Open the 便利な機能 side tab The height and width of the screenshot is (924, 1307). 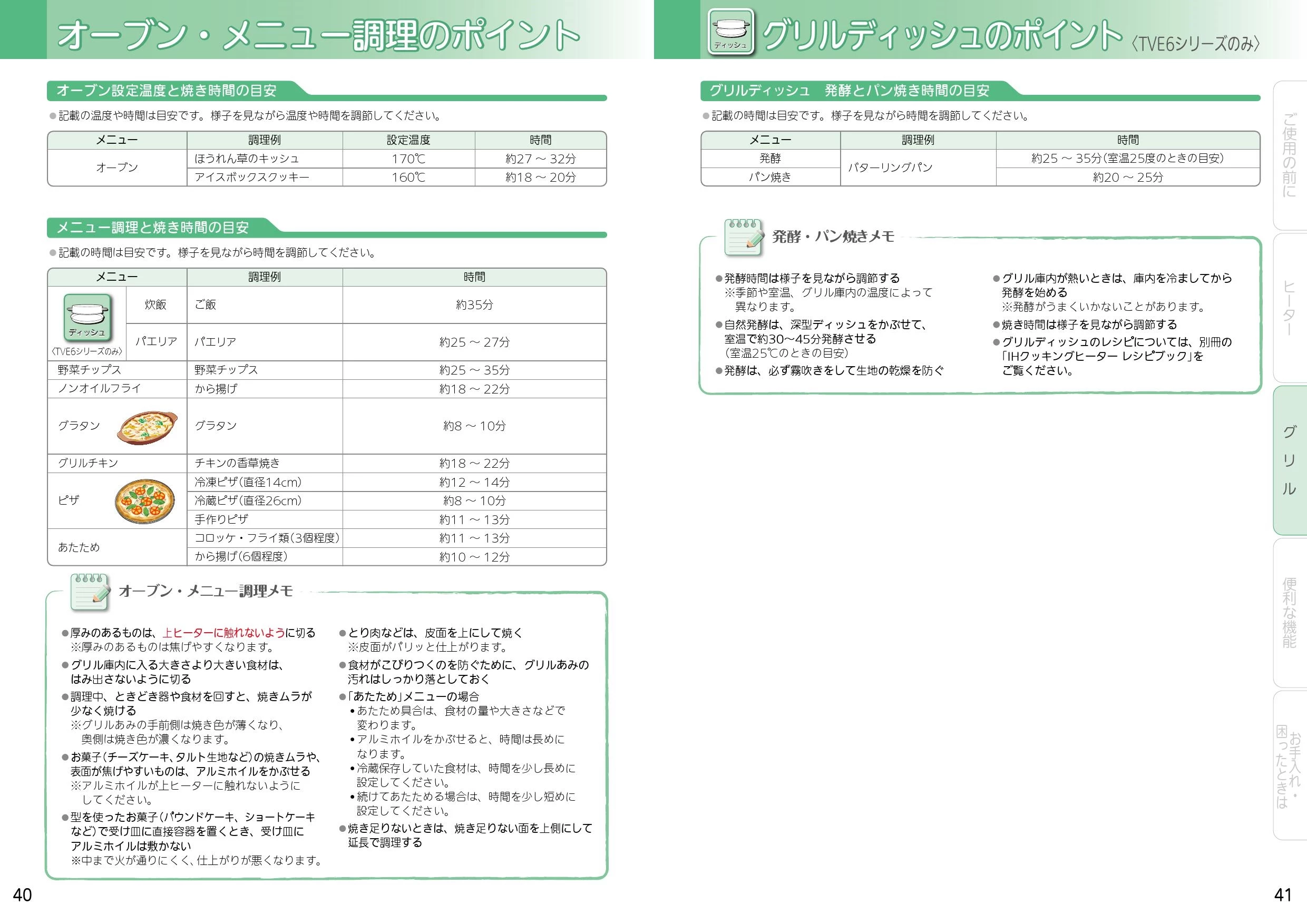(x=1289, y=613)
